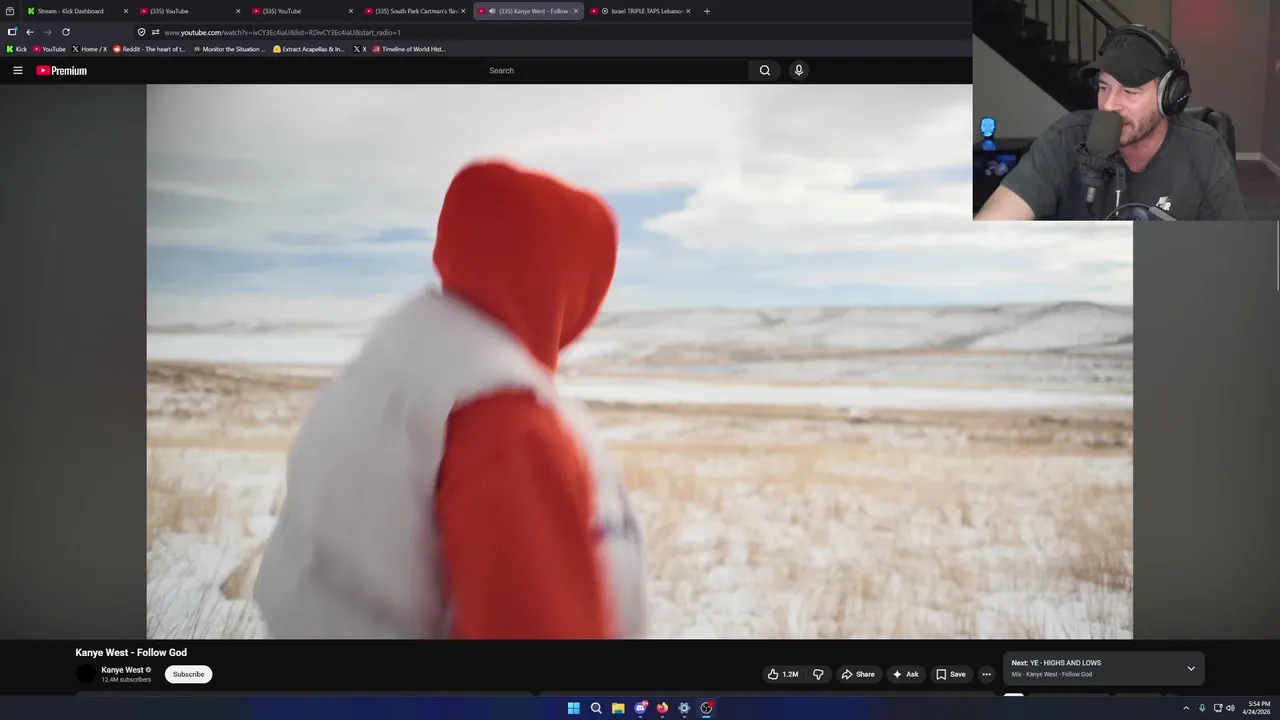
Task: Close the Israel TRIPLE TAPS Lebanon tab
Action: click(x=688, y=11)
